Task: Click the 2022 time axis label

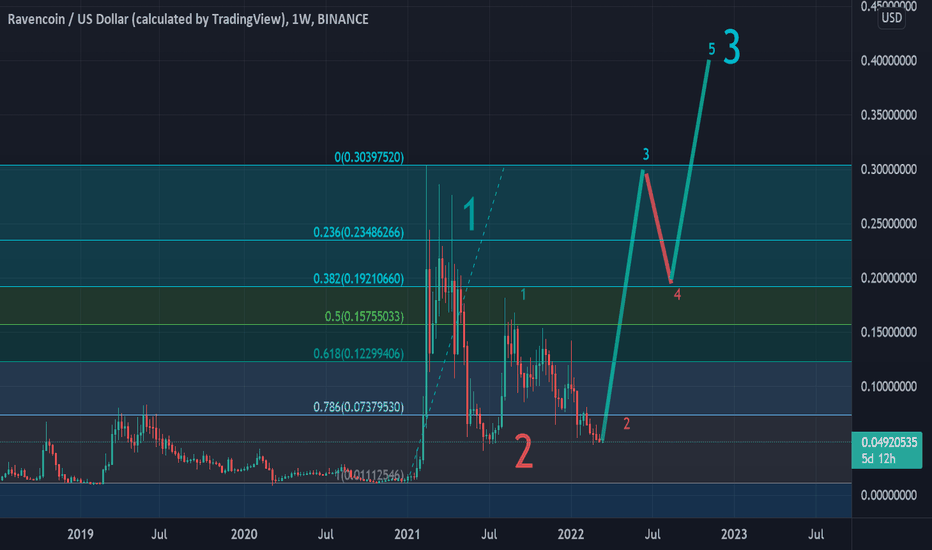Action: (x=571, y=534)
